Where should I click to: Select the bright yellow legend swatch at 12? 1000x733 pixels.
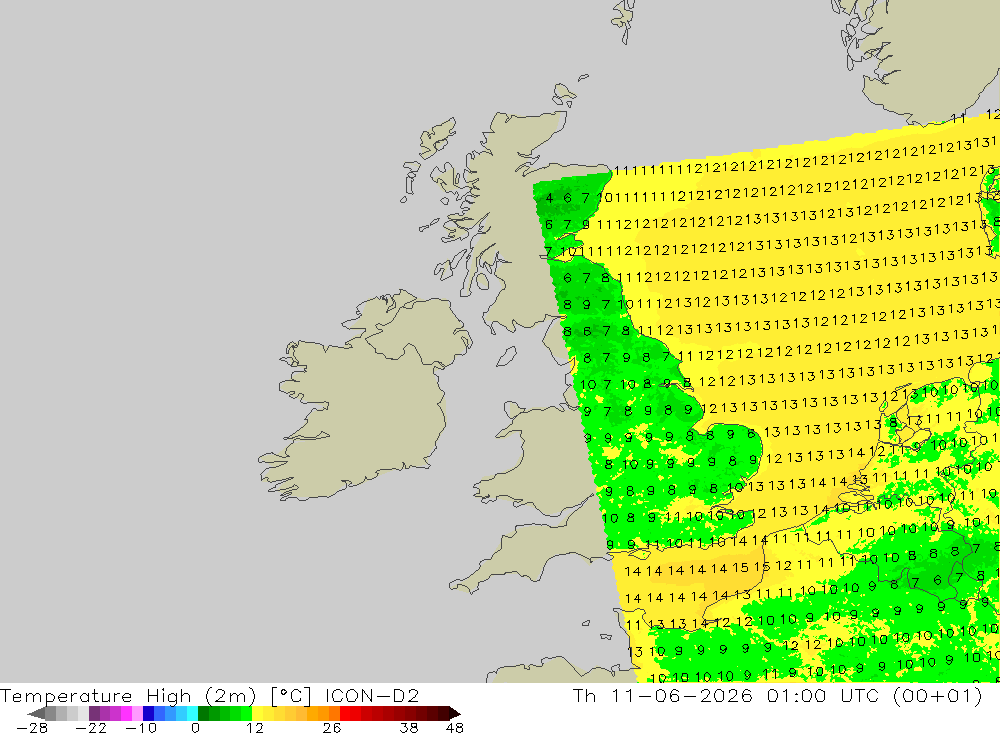pyautogui.click(x=258, y=713)
